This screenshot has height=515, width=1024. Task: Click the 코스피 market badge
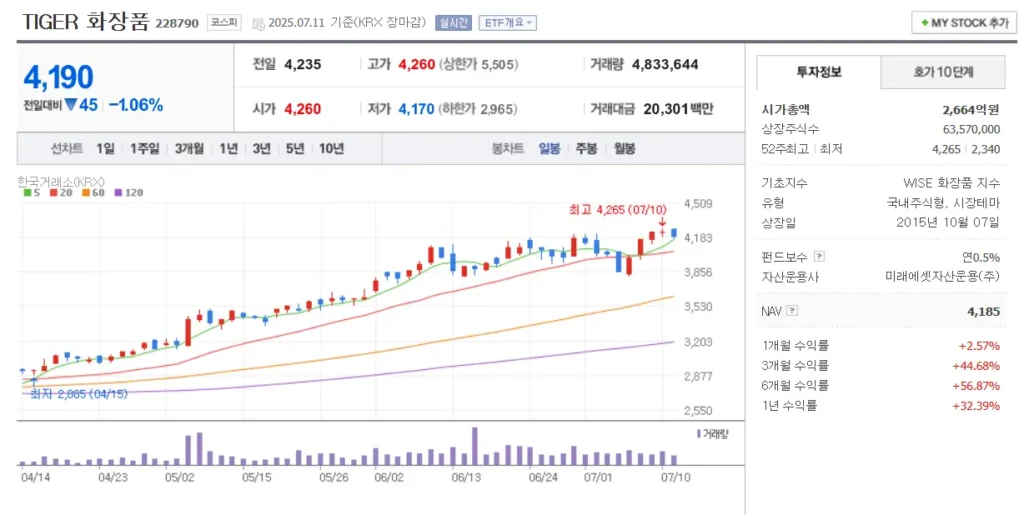click(x=222, y=22)
